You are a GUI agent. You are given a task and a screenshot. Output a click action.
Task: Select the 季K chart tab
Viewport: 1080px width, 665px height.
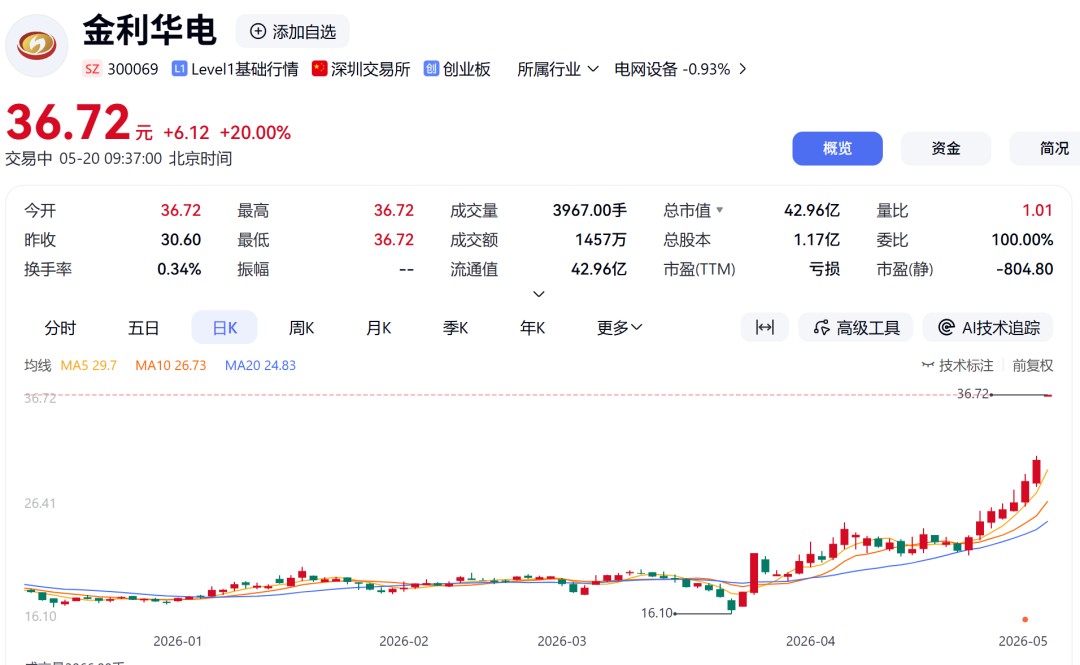455,327
